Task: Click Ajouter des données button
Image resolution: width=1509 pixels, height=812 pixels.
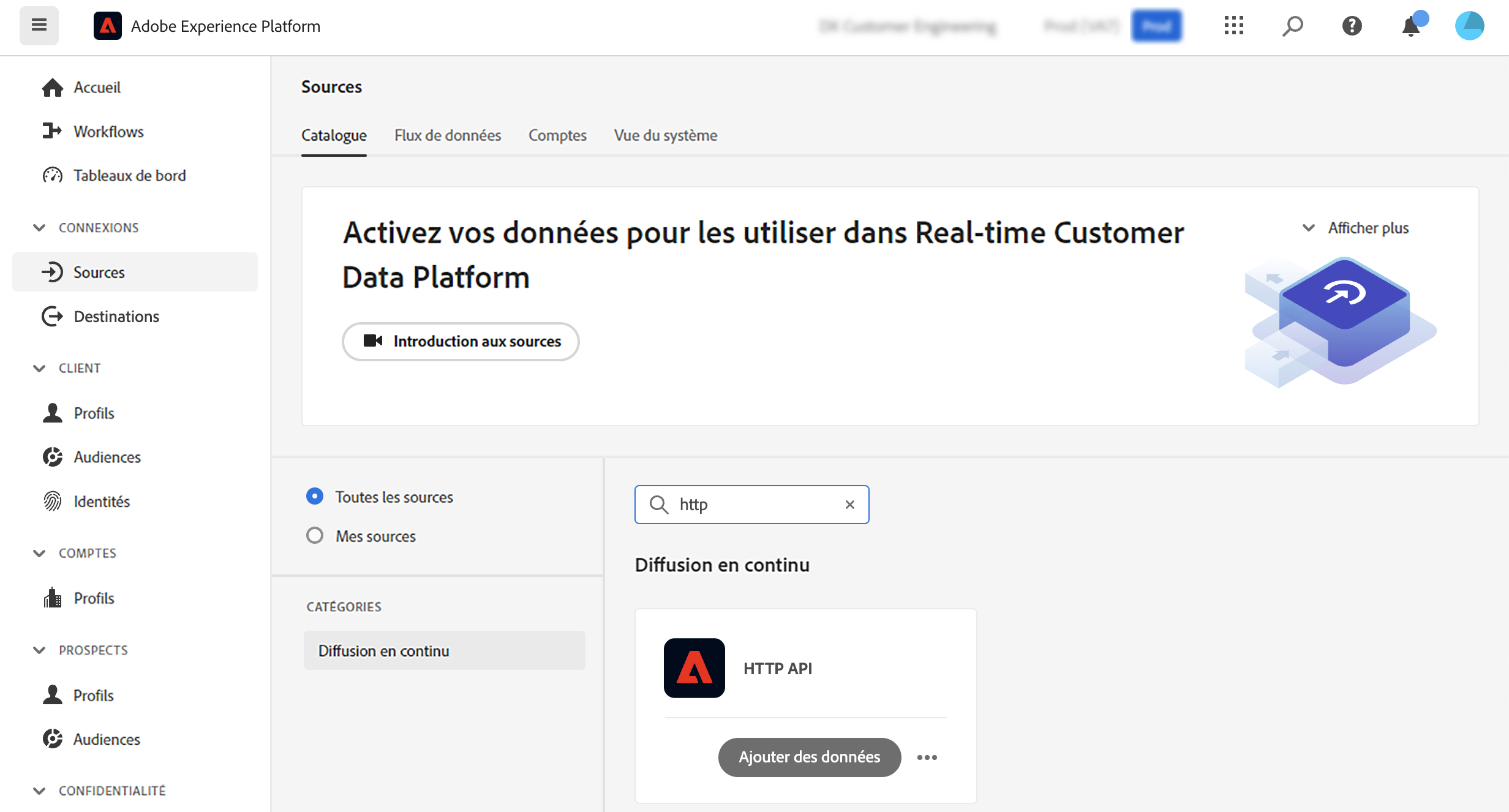Action: (x=809, y=757)
